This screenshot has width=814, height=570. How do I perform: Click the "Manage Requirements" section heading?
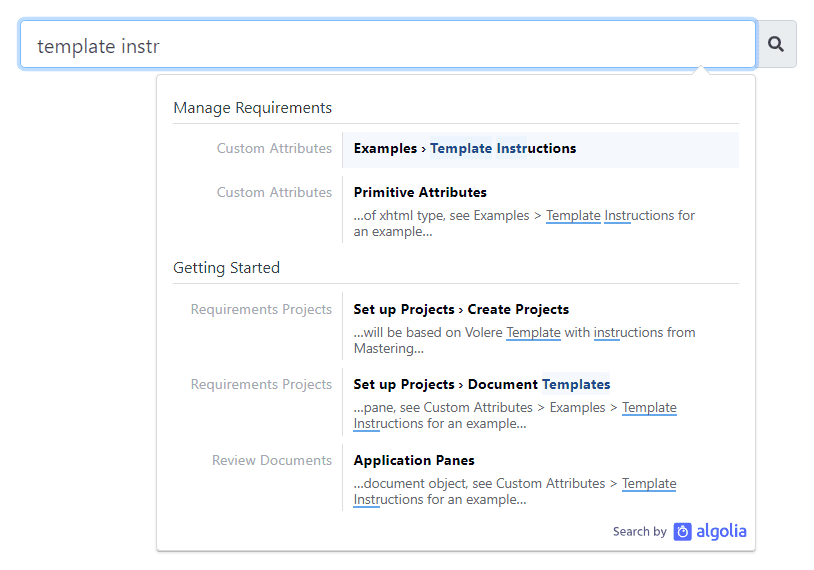pos(252,108)
